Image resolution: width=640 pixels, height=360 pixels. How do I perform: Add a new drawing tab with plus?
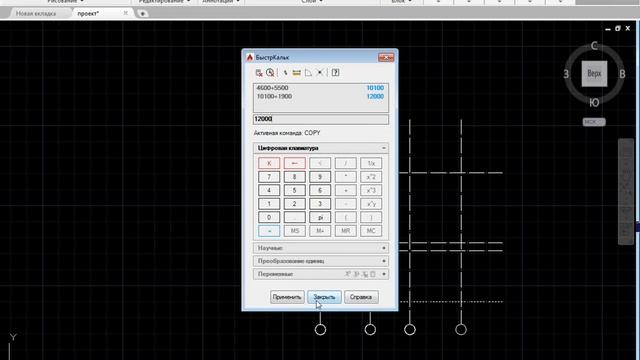(x=142, y=13)
